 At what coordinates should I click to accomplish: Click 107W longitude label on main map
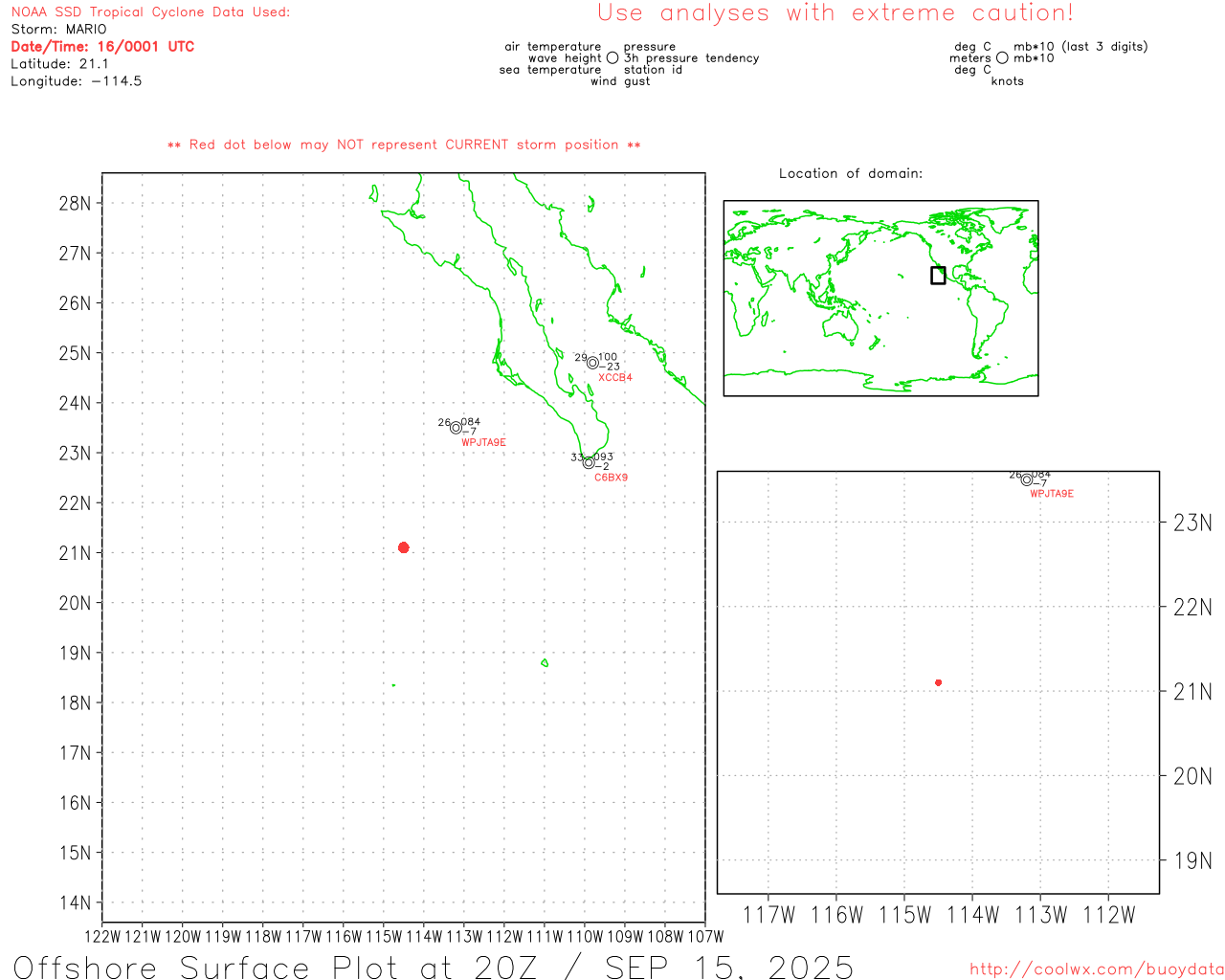(x=705, y=936)
